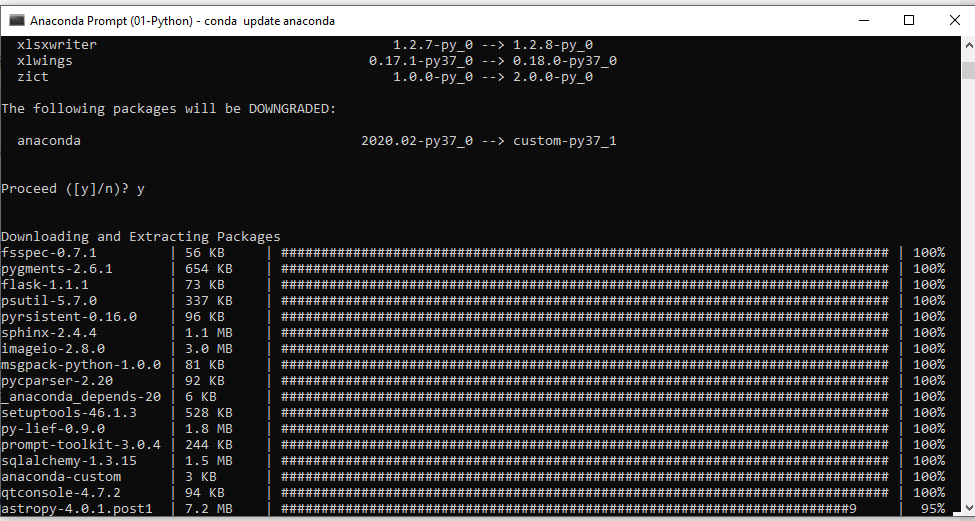
Task: Click the '1.0.0-py_0 --> 2.0.0-py_0' version text
Action: coord(492,77)
